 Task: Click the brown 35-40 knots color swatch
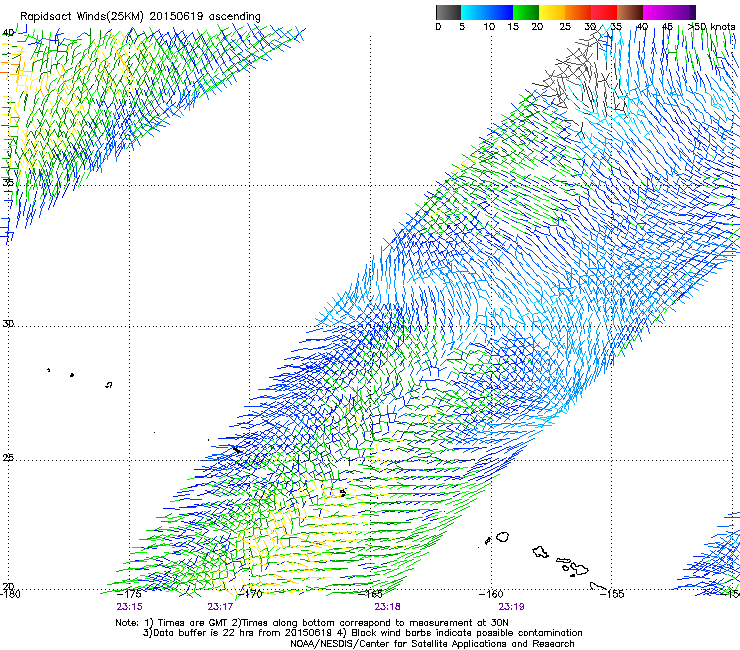[x=630, y=12]
